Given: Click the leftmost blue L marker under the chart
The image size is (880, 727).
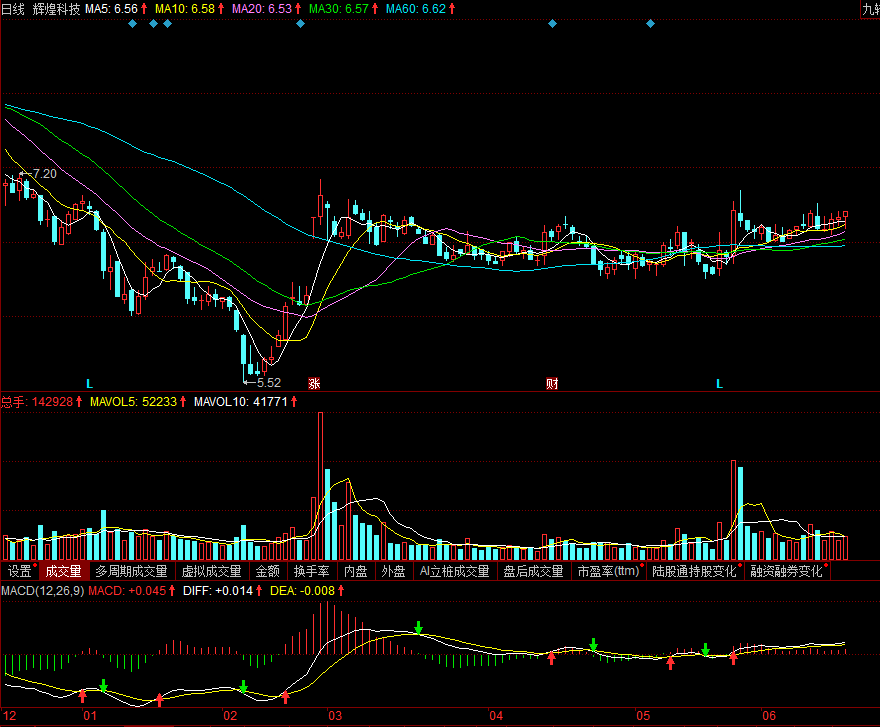Looking at the screenshot, I should [x=89, y=383].
